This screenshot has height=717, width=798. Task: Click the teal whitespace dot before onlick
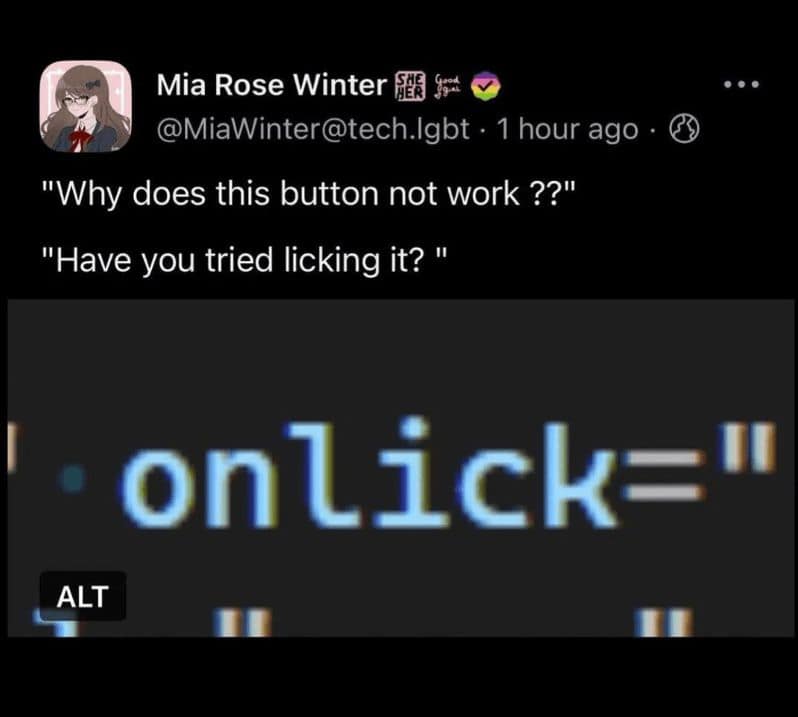[73, 479]
